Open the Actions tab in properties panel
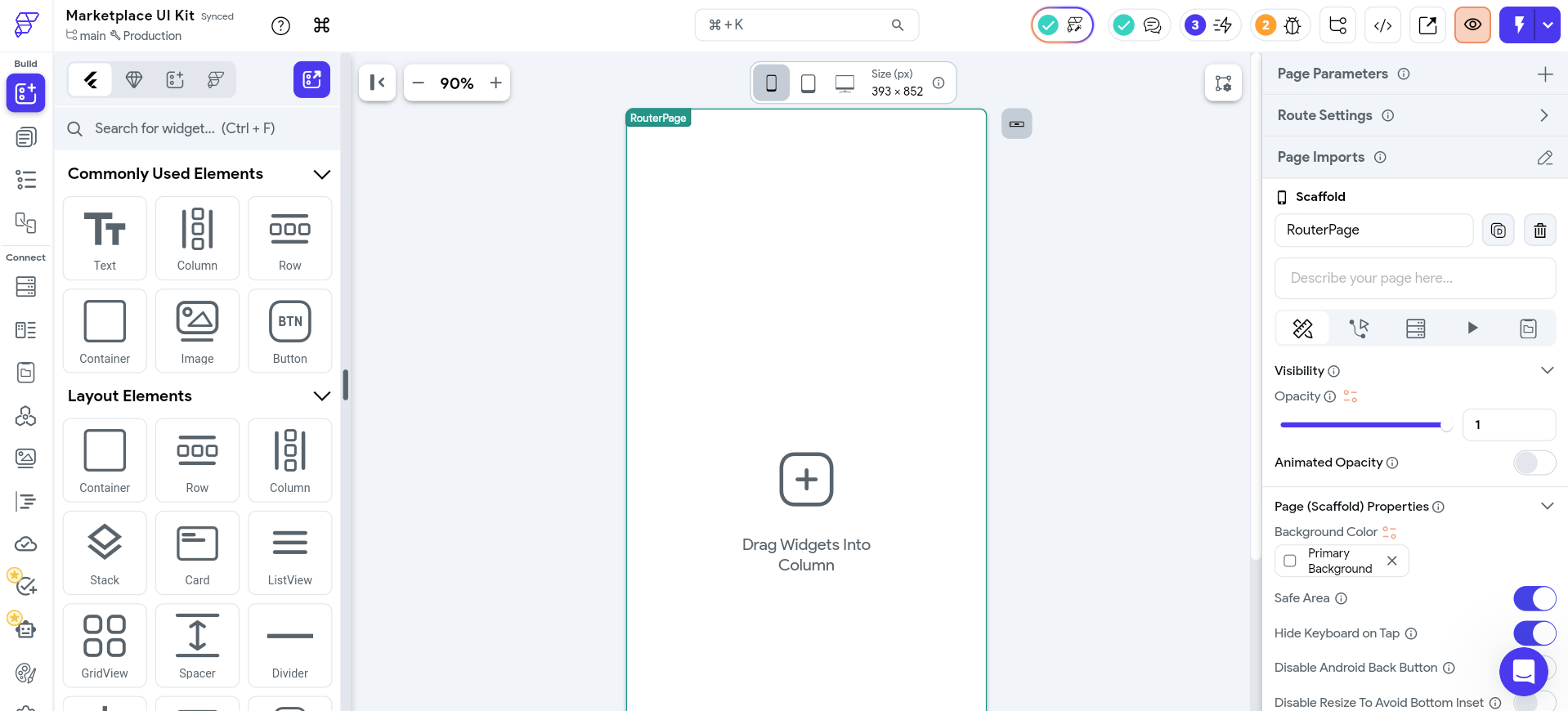The width and height of the screenshot is (1568, 711). 1359,329
